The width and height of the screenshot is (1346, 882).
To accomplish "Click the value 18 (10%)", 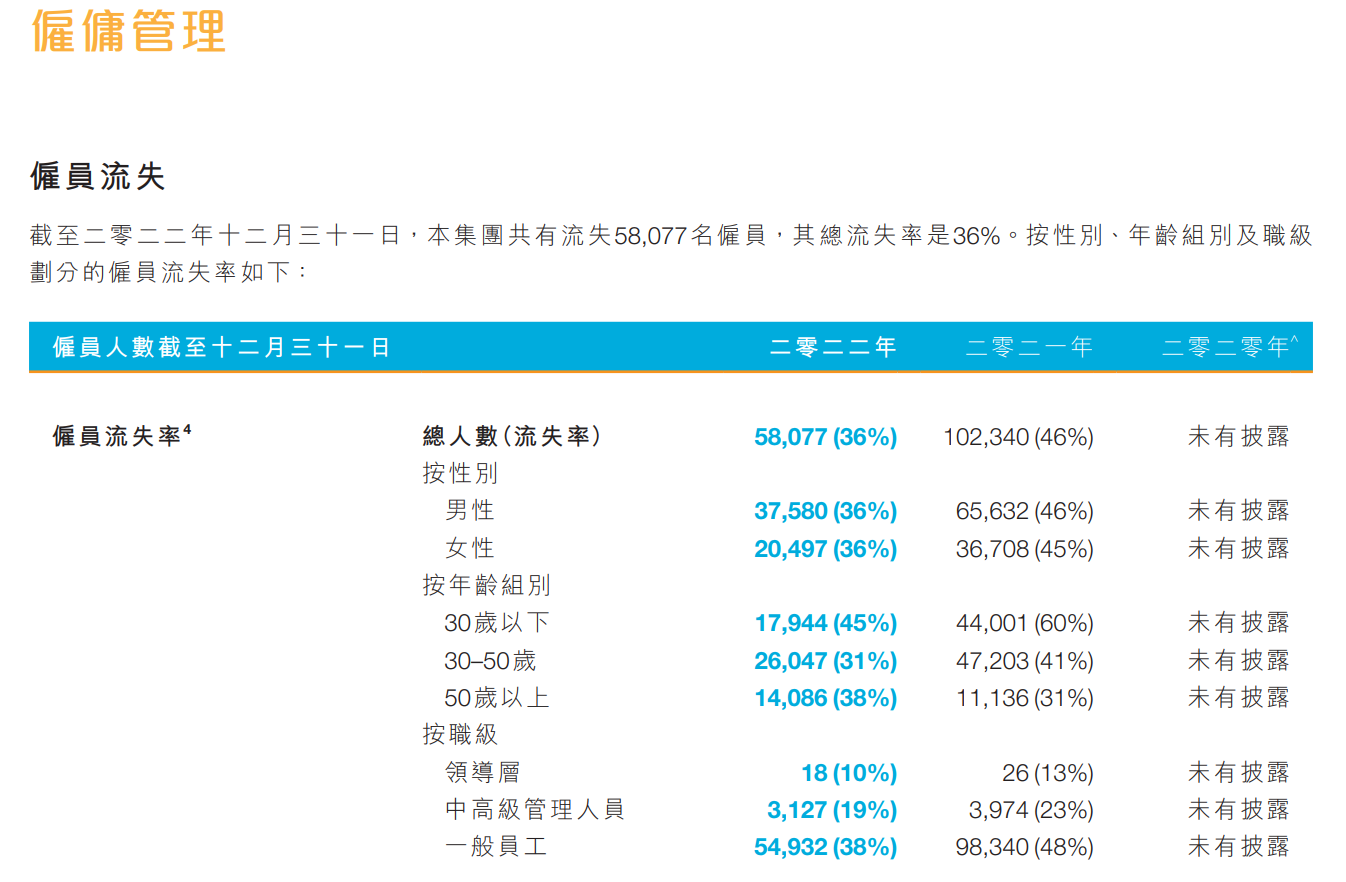I will (849, 773).
